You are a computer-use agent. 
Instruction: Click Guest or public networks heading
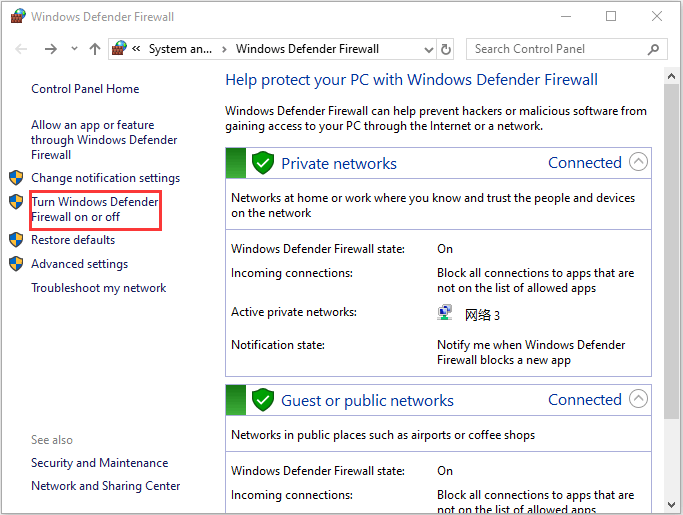(x=368, y=401)
